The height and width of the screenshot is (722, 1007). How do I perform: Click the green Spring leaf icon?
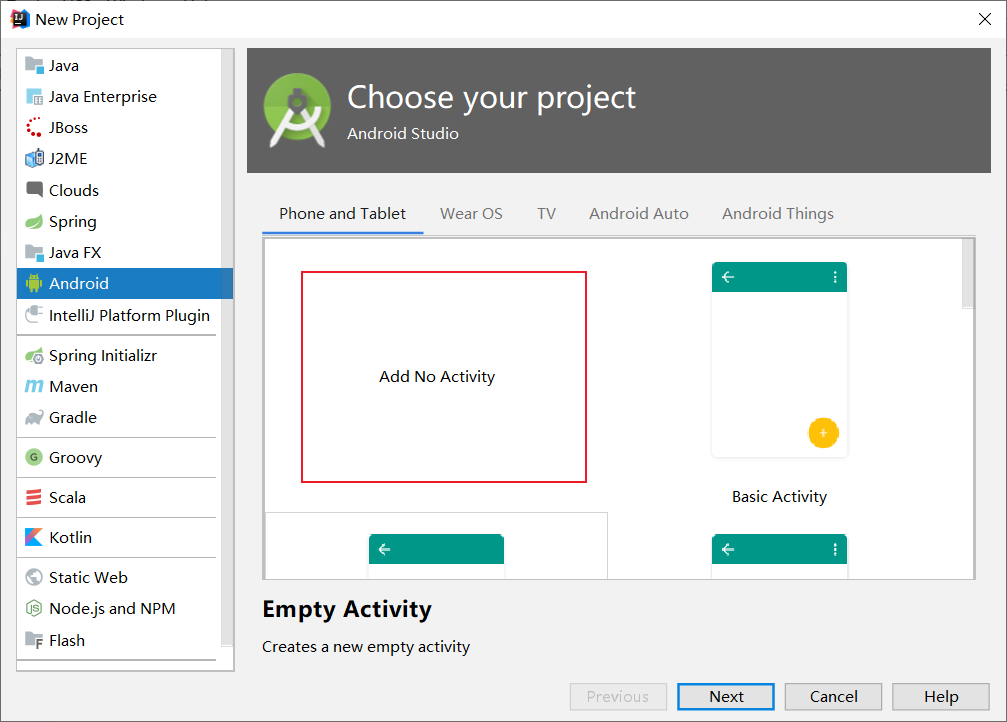[34, 222]
